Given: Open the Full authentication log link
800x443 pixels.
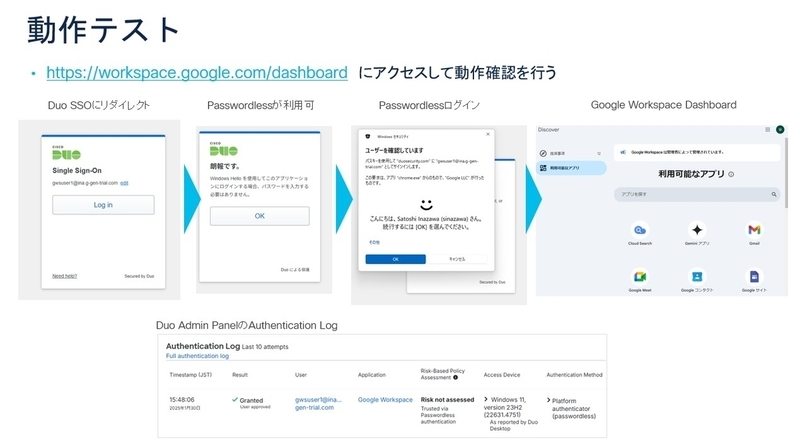Looking at the screenshot, I should 197,356.
